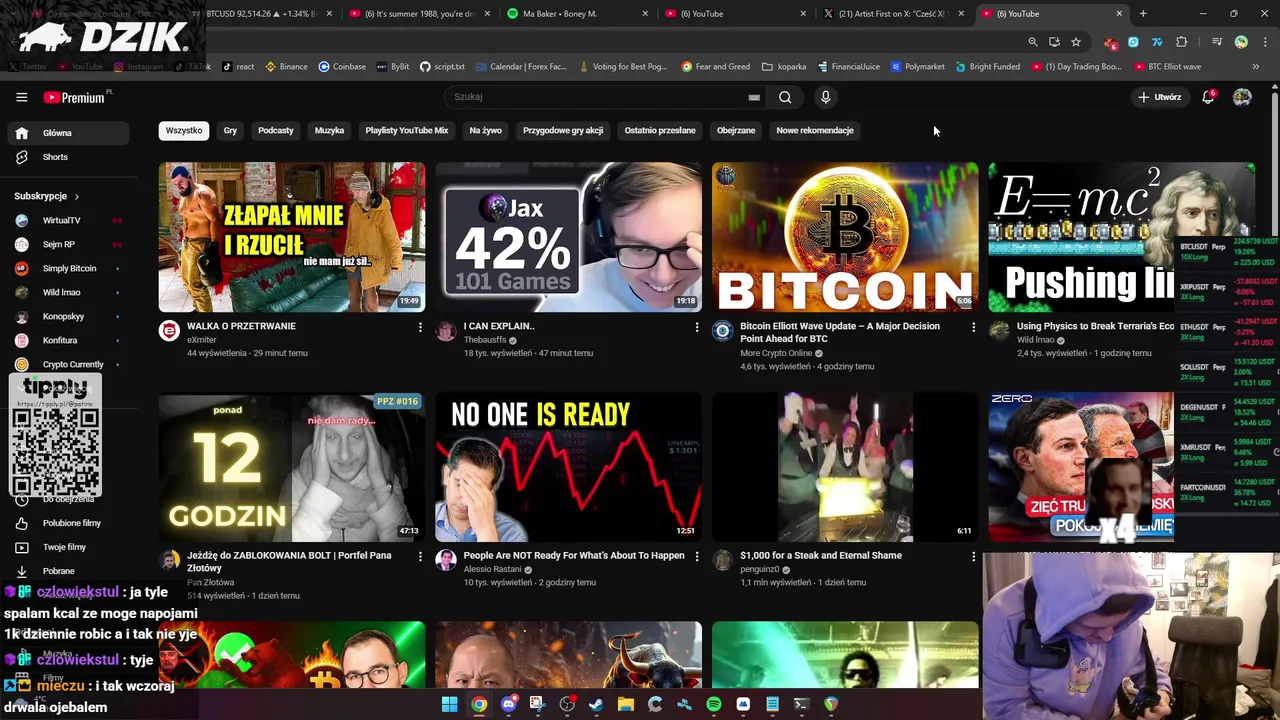Viewport: 1280px width, 720px height.
Task: Open options menu for Bitcoin Elliott Wave video
Action: 973,327
